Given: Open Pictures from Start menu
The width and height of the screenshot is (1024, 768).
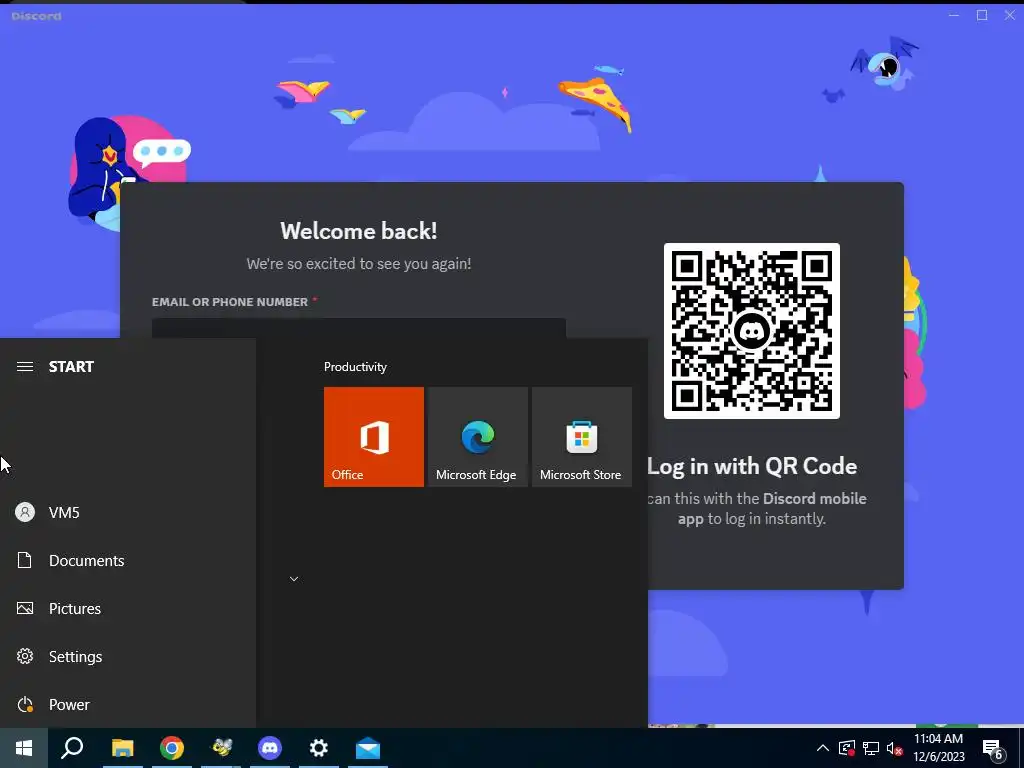Looking at the screenshot, I should (128, 608).
